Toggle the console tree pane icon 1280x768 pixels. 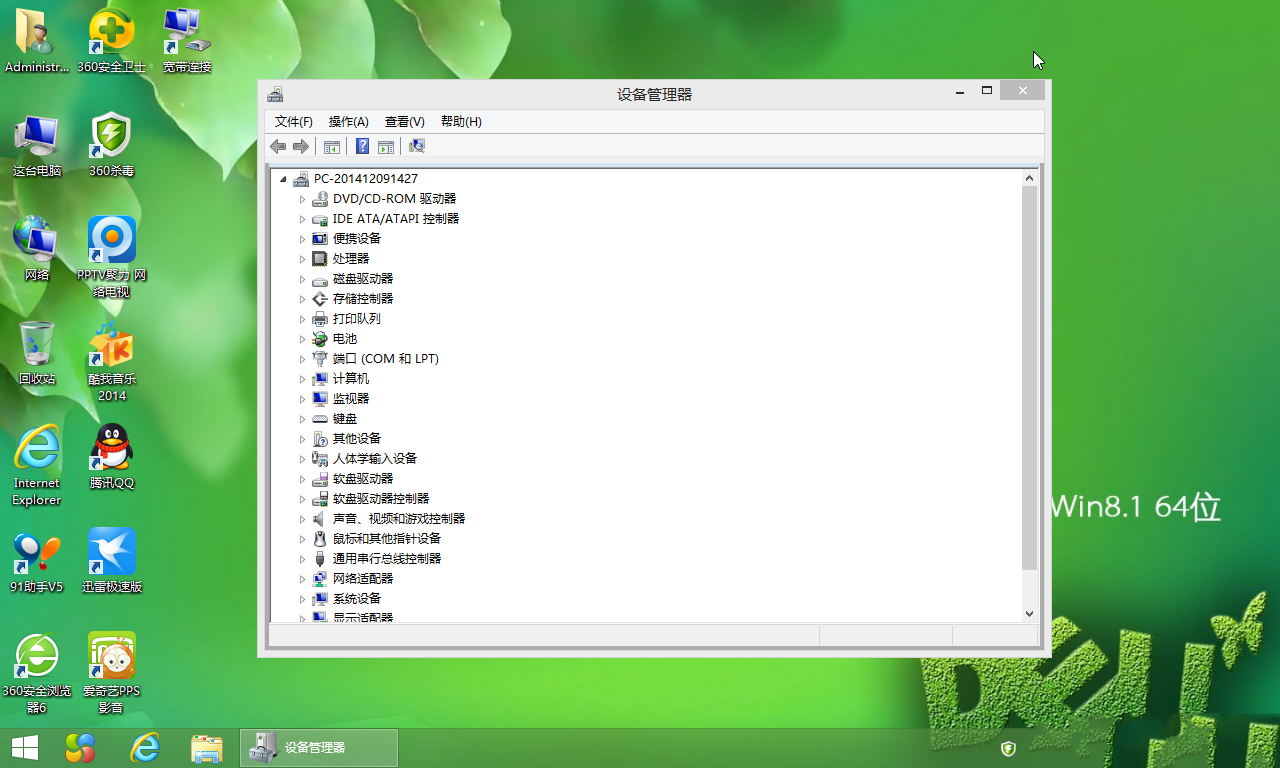point(331,146)
